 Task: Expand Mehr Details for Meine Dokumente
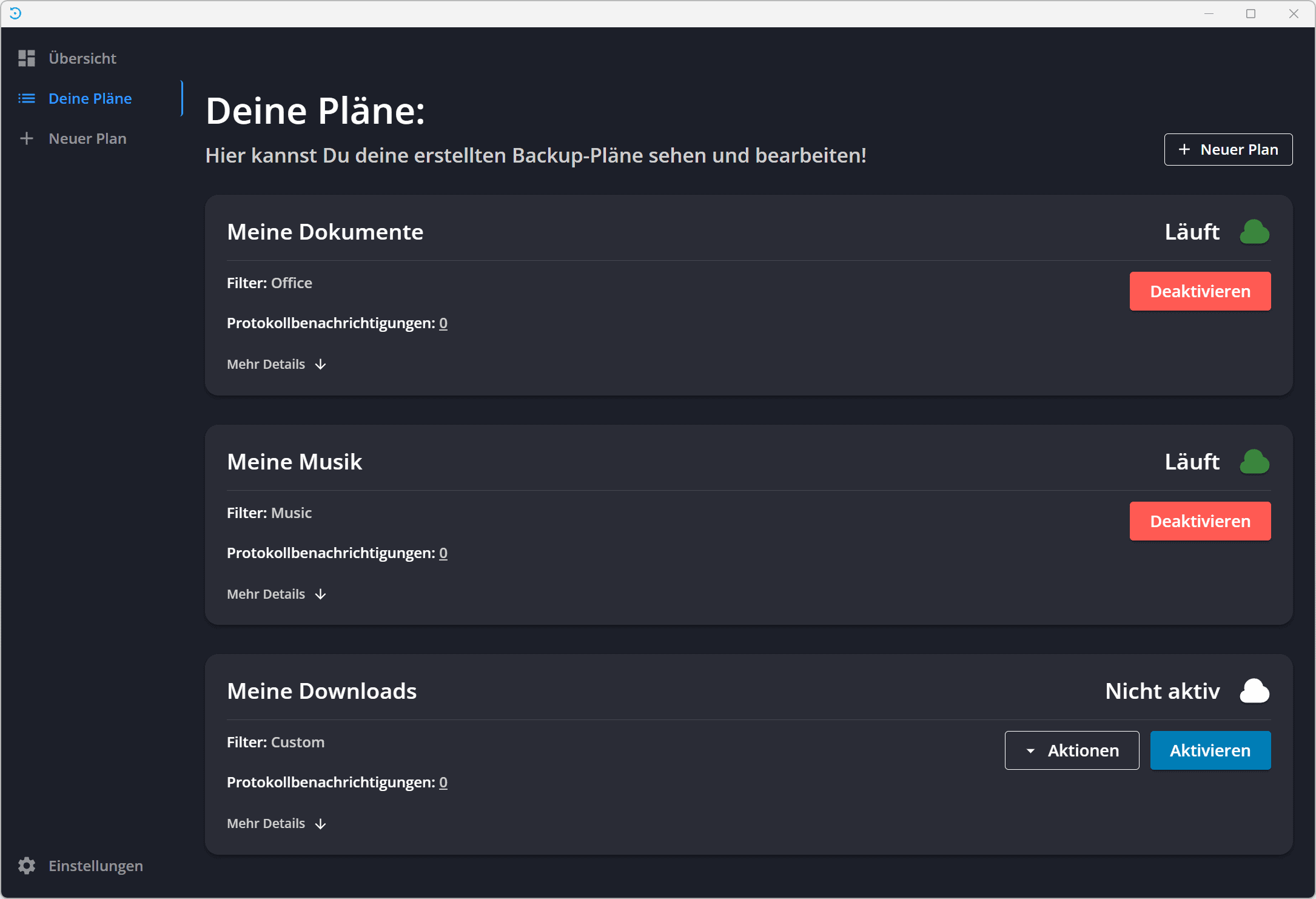[277, 364]
